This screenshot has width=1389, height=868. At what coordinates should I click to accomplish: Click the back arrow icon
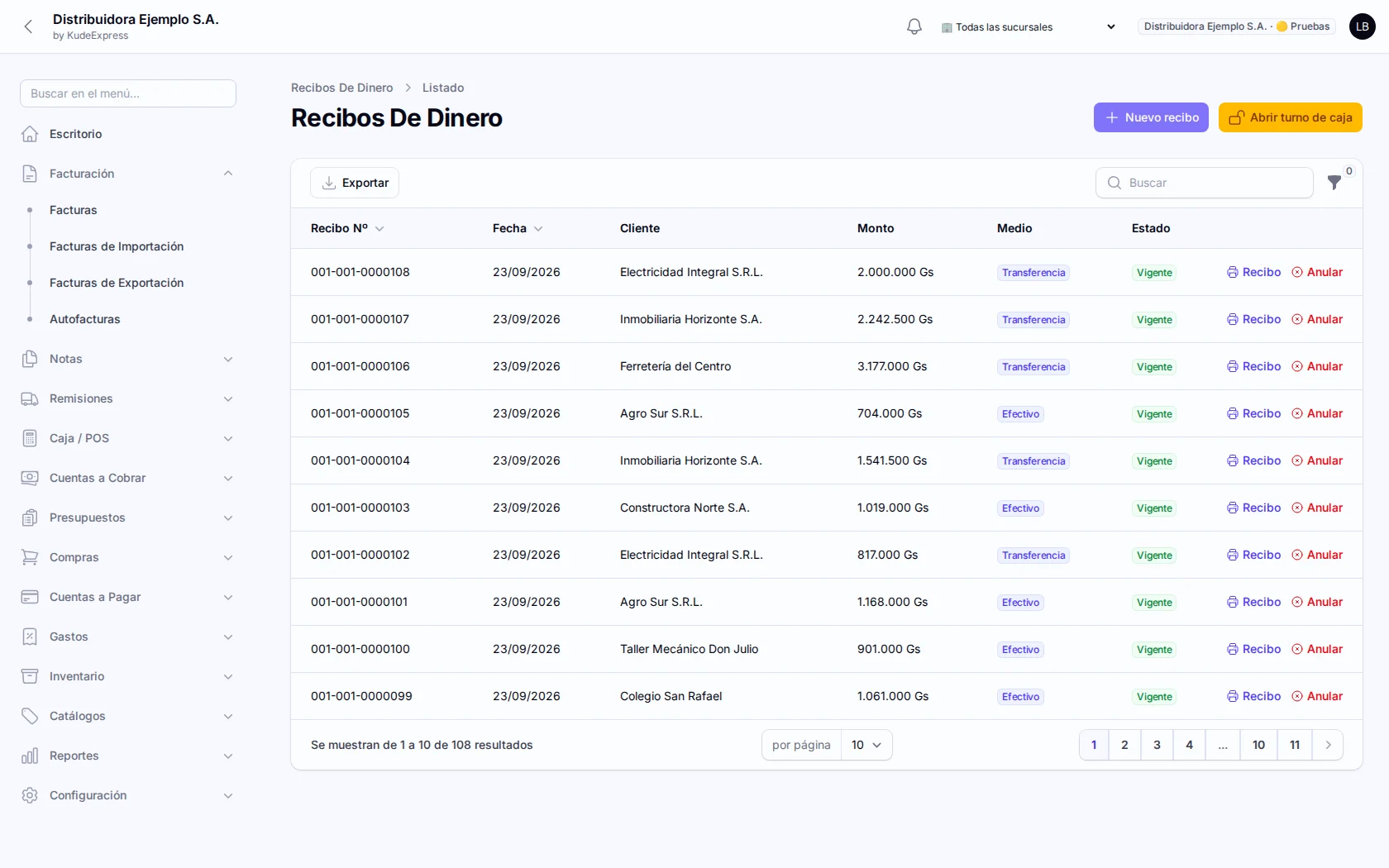(x=29, y=26)
